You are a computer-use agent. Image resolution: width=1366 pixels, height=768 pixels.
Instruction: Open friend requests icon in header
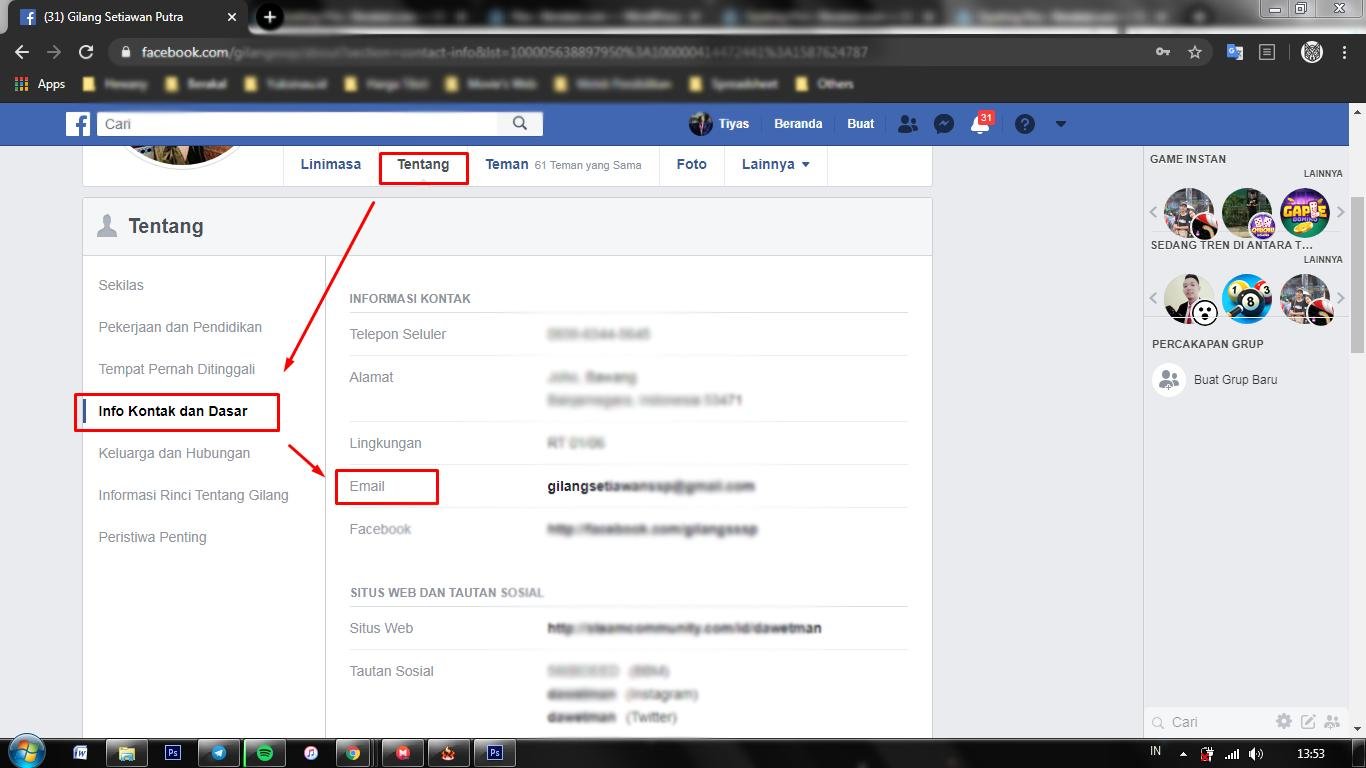(x=907, y=124)
